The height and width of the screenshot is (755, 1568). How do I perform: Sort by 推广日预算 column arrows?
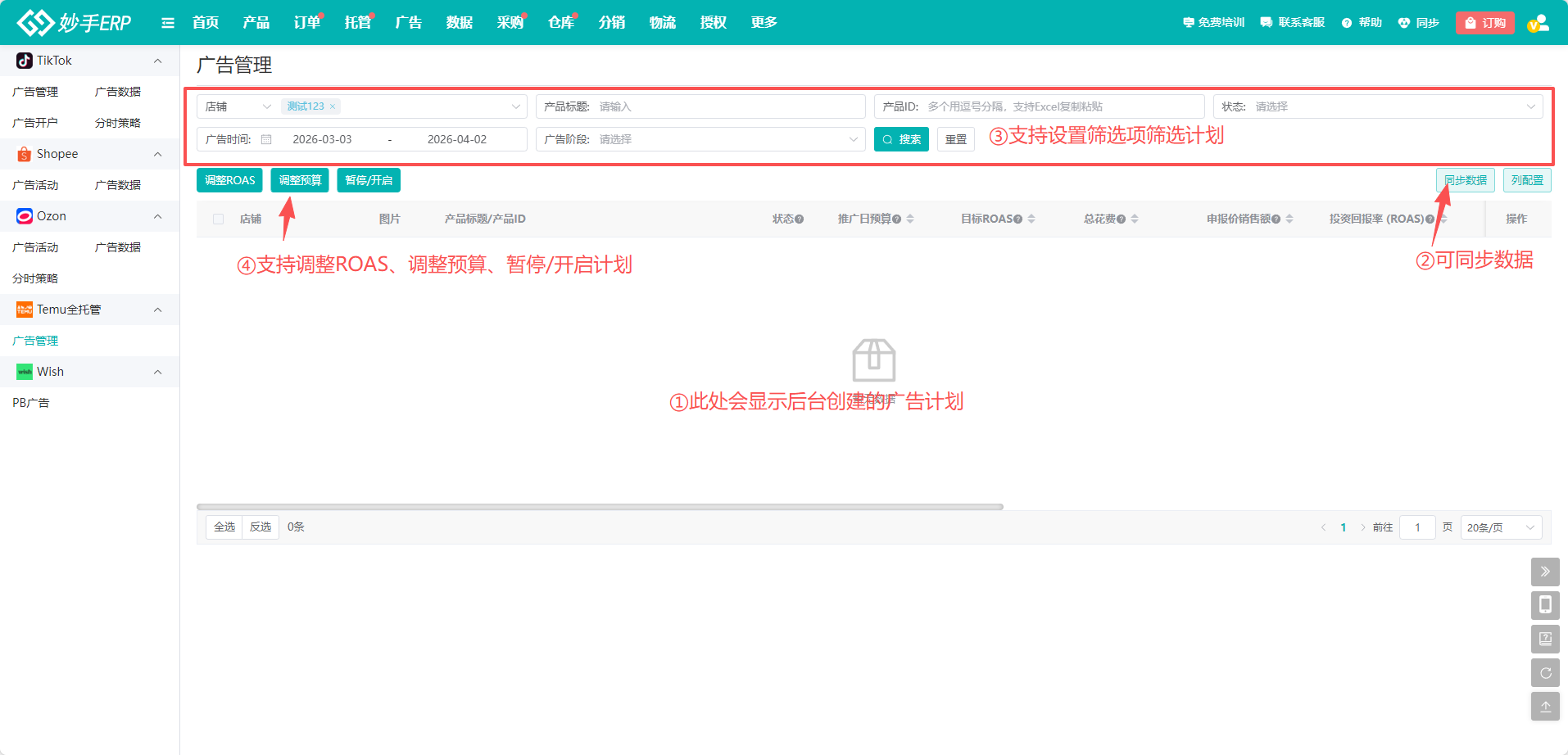coord(910,219)
